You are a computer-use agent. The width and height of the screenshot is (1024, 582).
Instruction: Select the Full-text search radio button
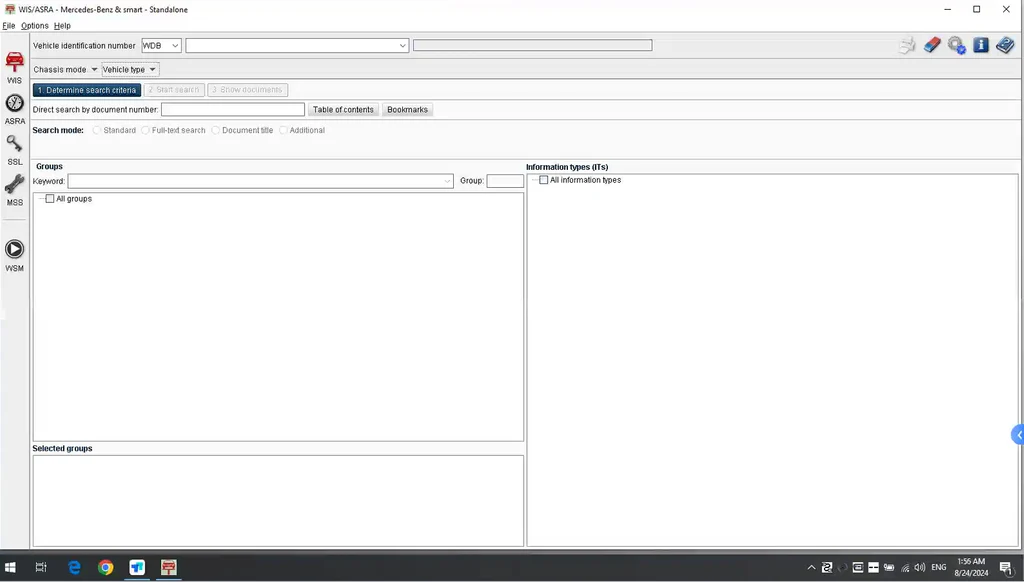[x=146, y=130]
